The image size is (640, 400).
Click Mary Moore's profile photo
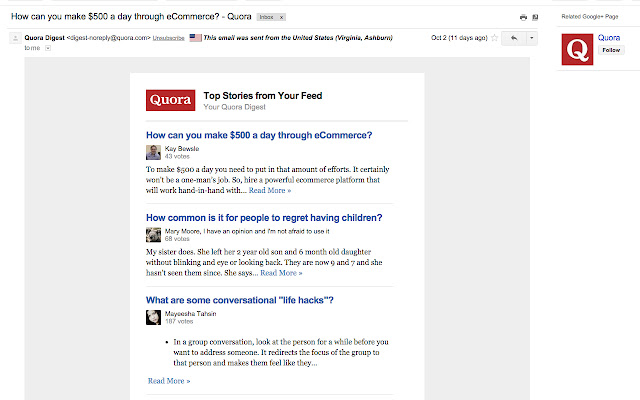coord(153,235)
